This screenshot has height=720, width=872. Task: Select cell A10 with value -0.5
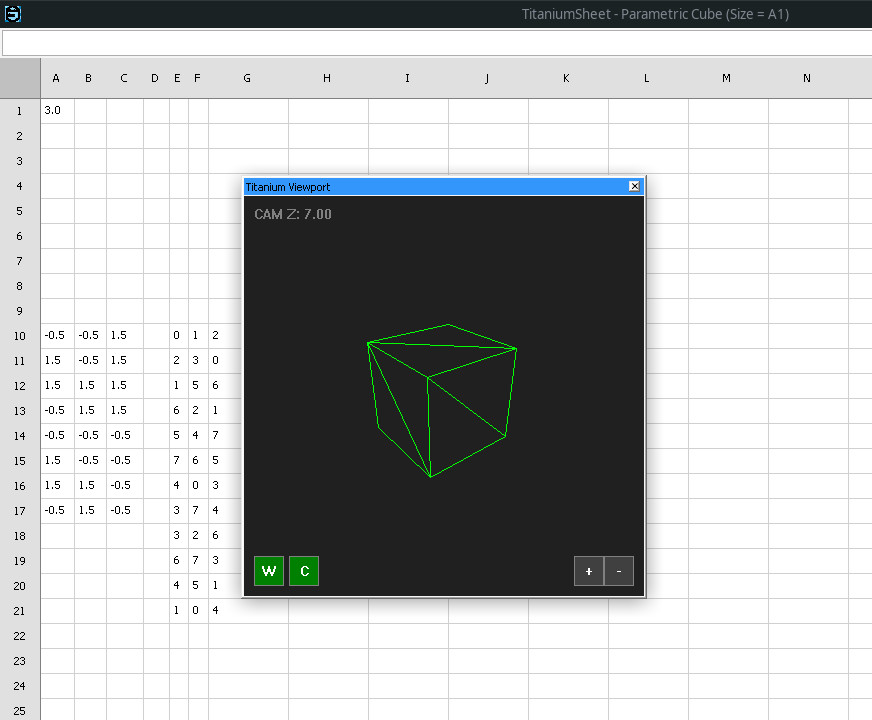click(x=57, y=336)
